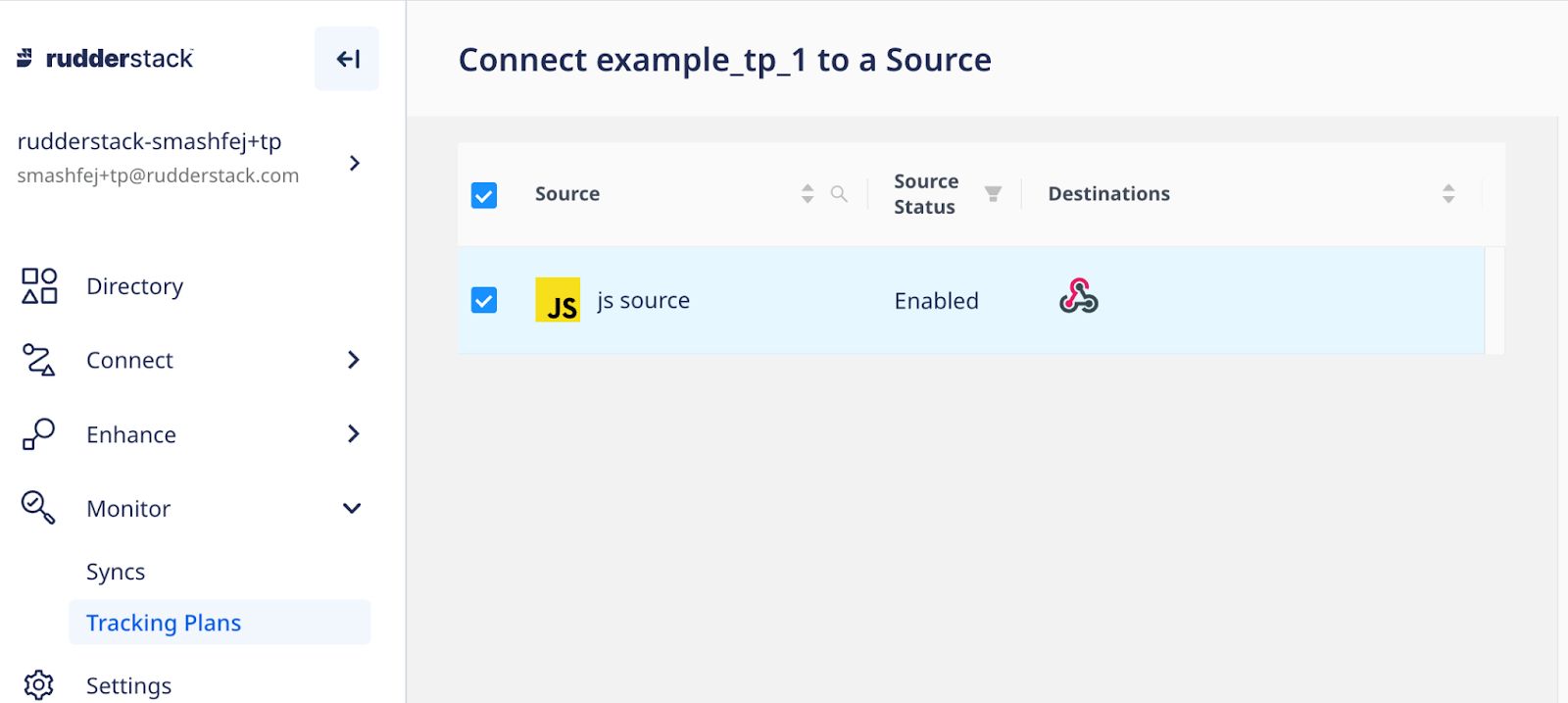Select the Monitor menu item
This screenshot has height=703, width=1568.
pyautogui.click(x=128, y=509)
